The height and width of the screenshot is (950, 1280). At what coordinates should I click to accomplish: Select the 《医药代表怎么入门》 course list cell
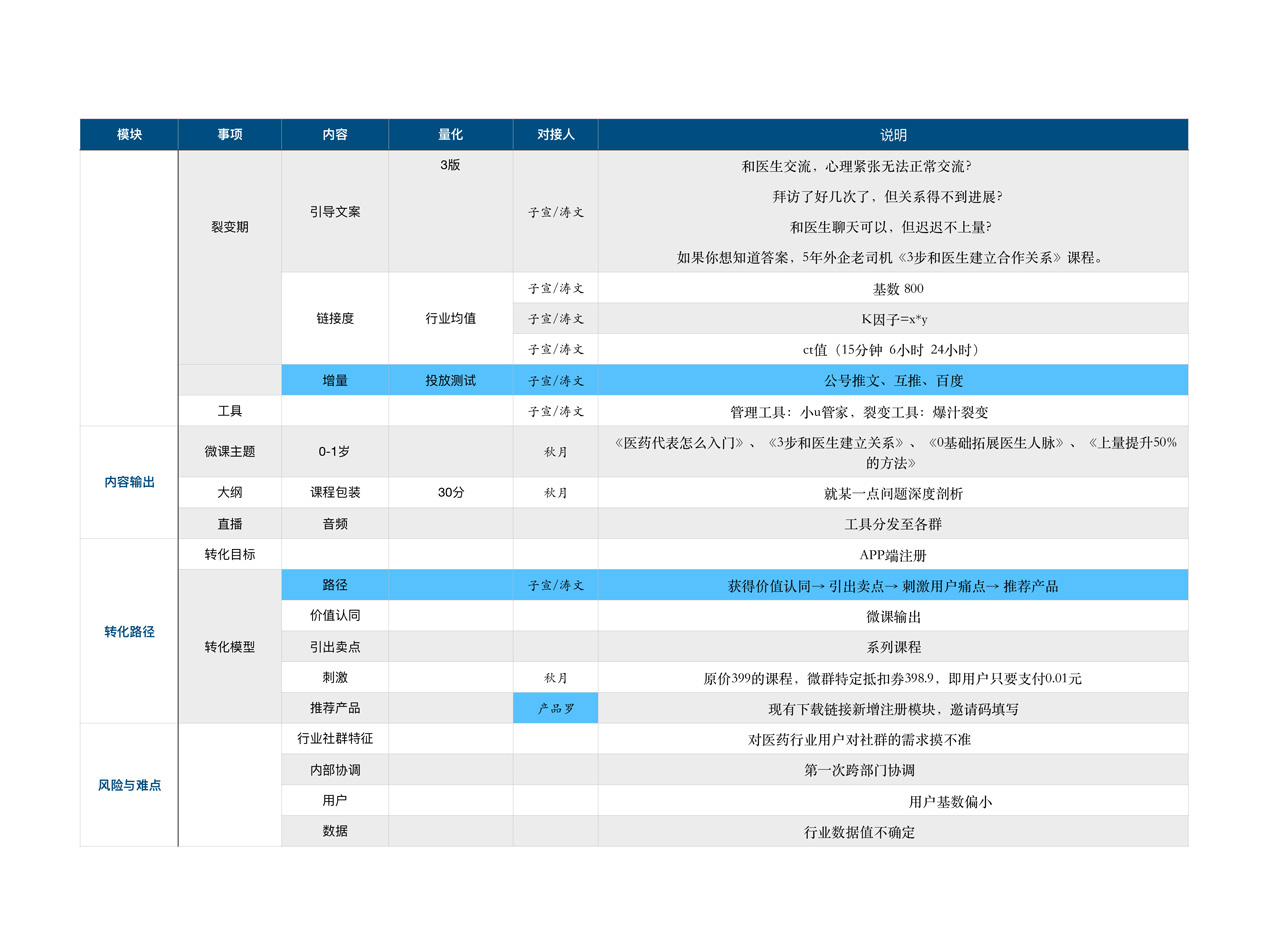pyautogui.click(x=893, y=451)
